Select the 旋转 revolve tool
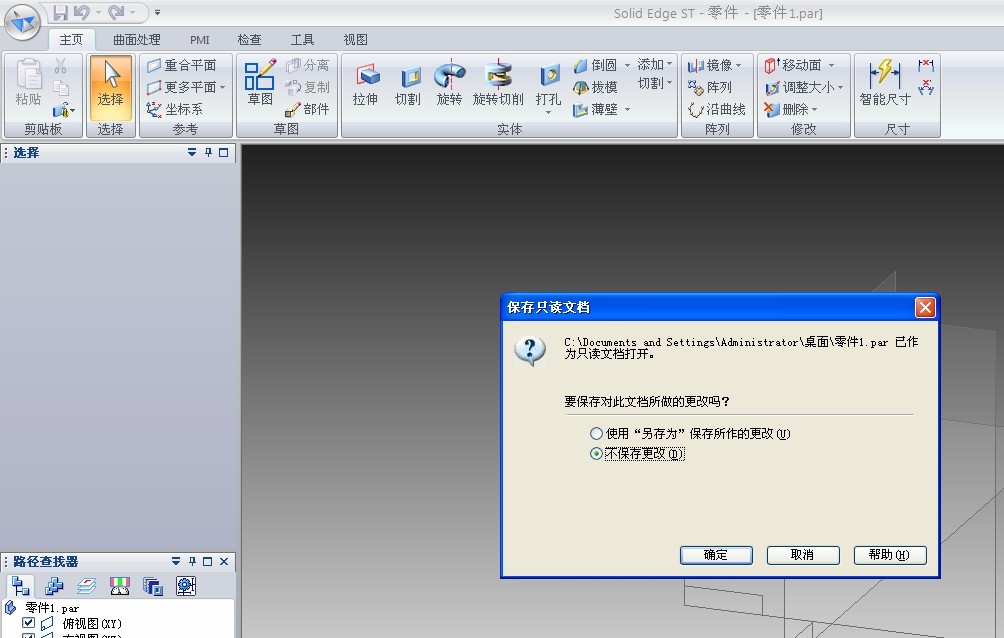 click(x=449, y=84)
